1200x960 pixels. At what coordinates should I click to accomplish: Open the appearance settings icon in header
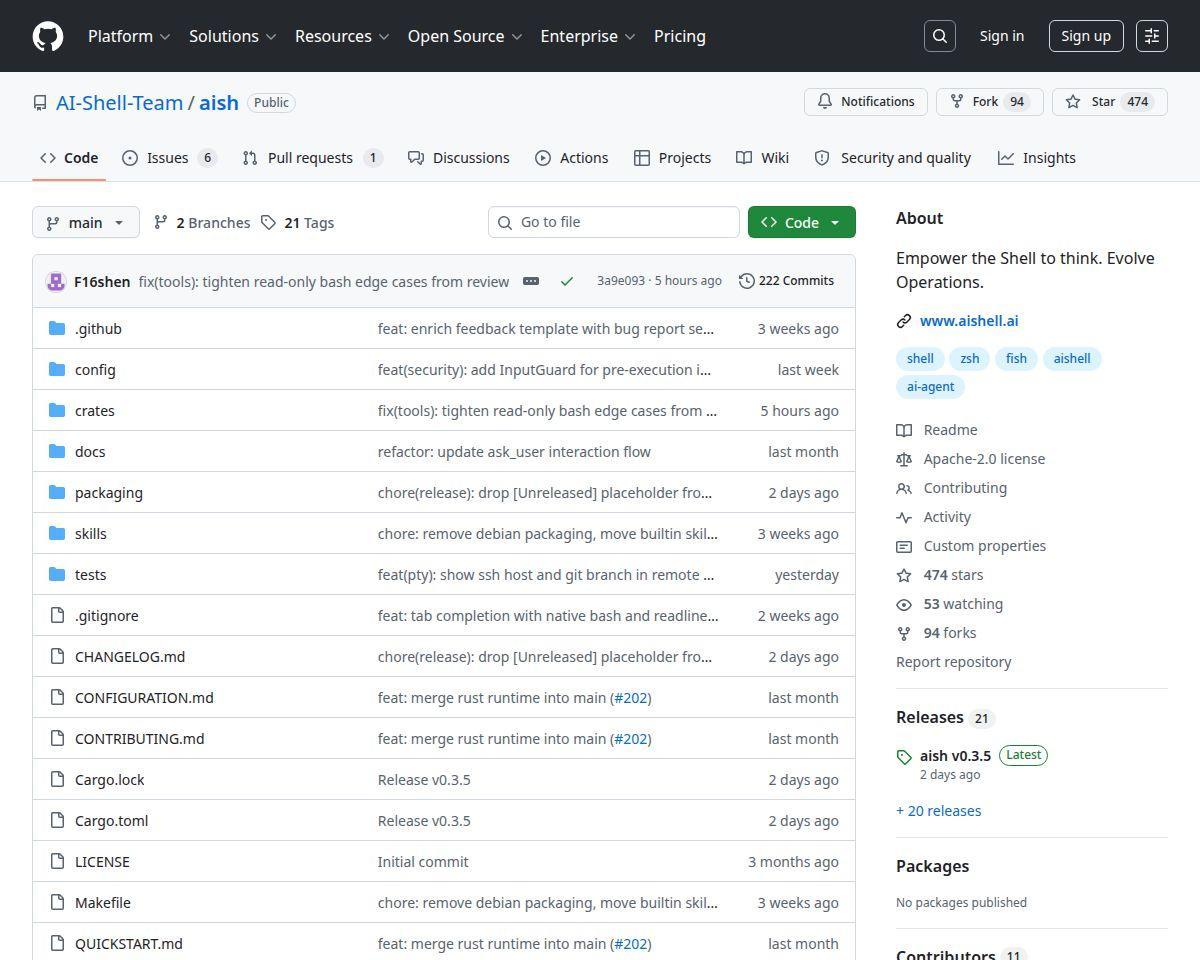(x=1152, y=36)
